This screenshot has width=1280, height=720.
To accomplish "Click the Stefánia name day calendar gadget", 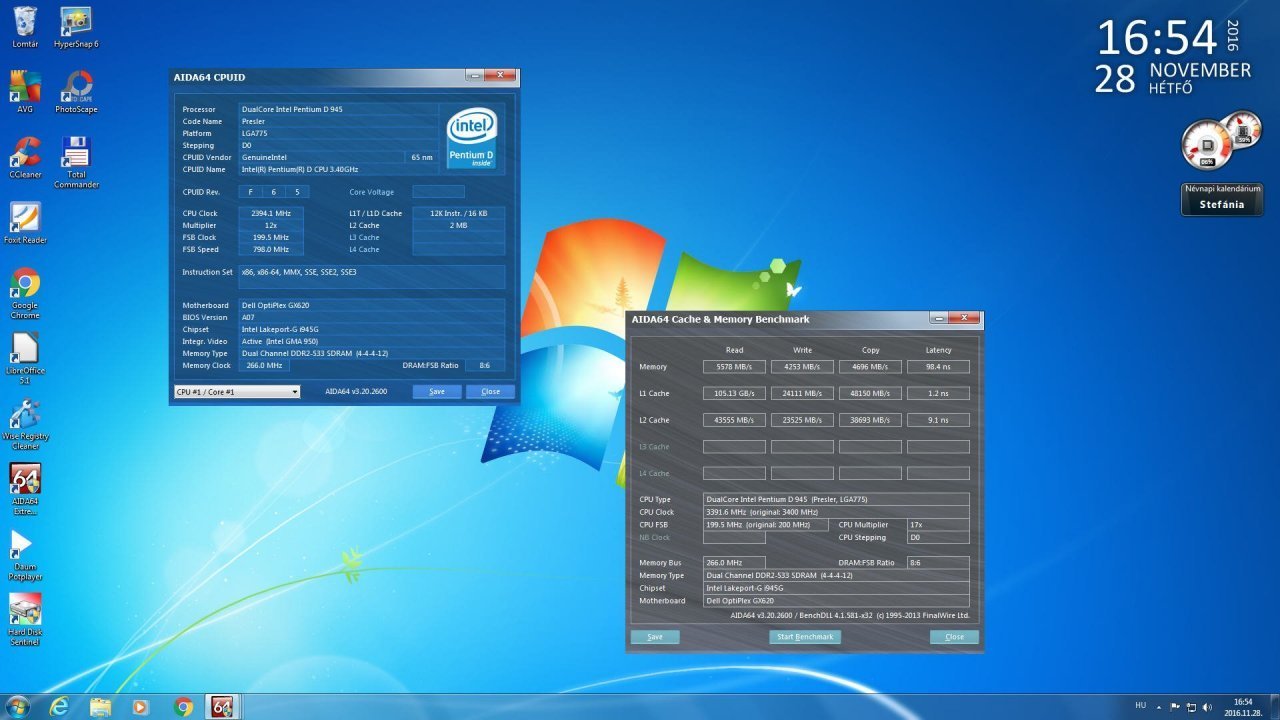I will (x=1221, y=198).
